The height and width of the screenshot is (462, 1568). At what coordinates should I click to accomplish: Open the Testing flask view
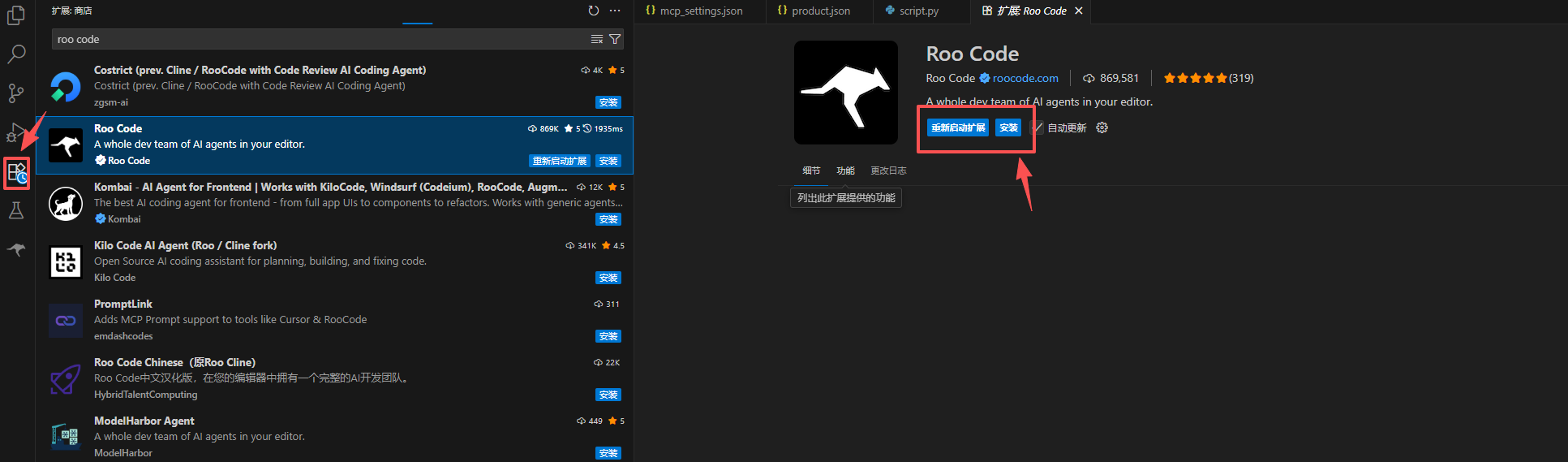(x=16, y=211)
